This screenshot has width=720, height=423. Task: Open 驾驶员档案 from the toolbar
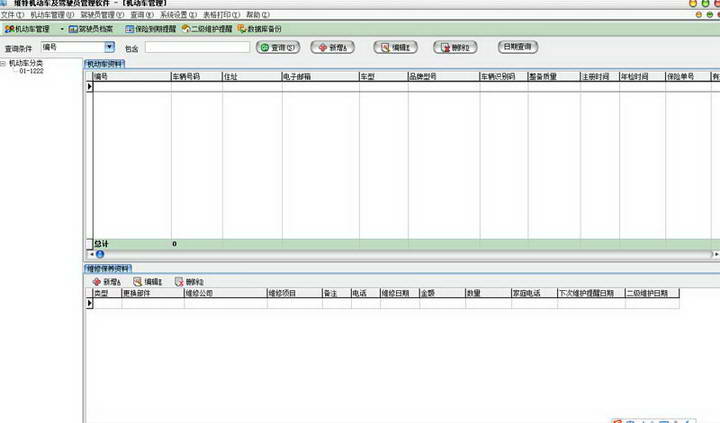pyautogui.click(x=91, y=29)
